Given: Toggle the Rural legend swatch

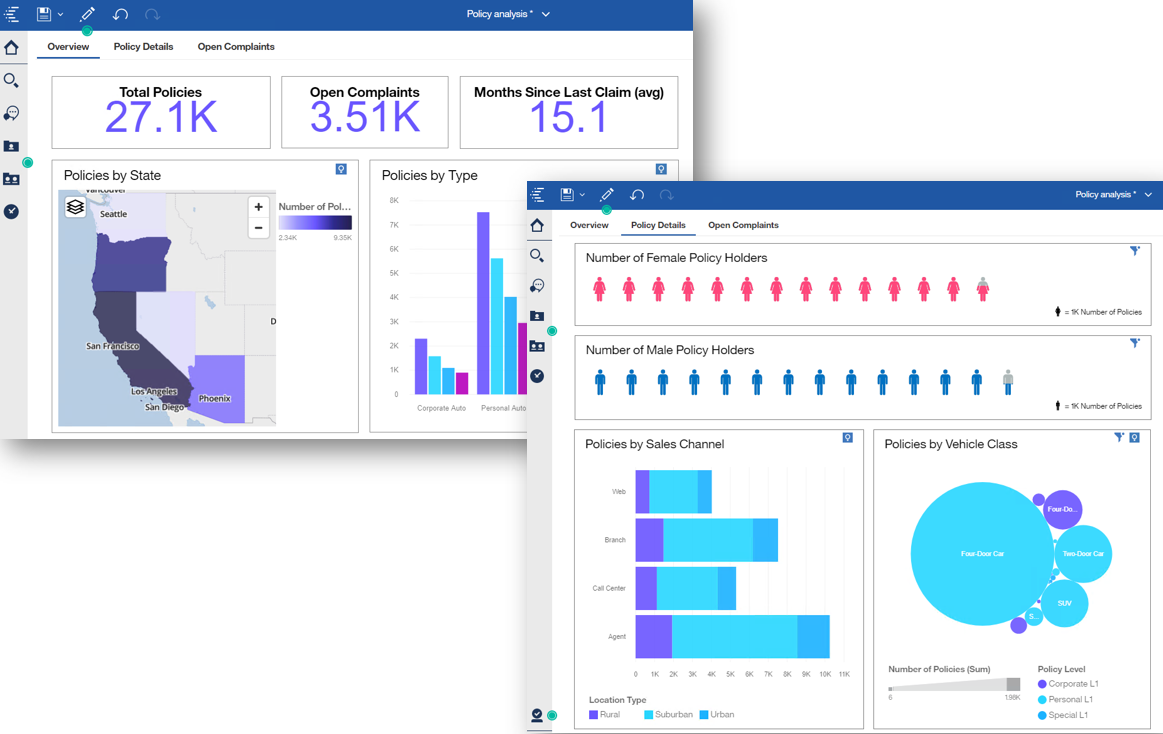Looking at the screenshot, I should 593,715.
